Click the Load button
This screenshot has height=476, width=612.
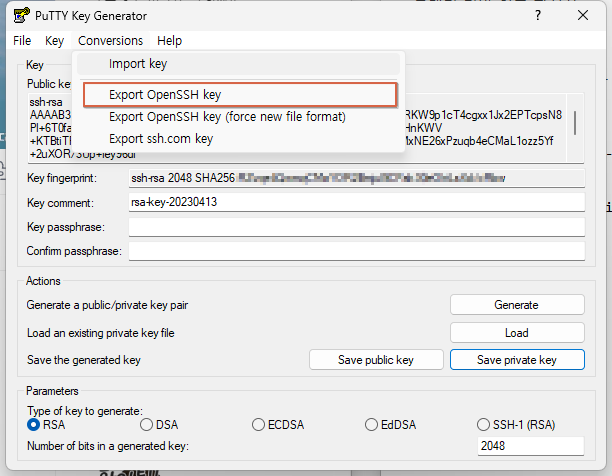[x=517, y=333]
